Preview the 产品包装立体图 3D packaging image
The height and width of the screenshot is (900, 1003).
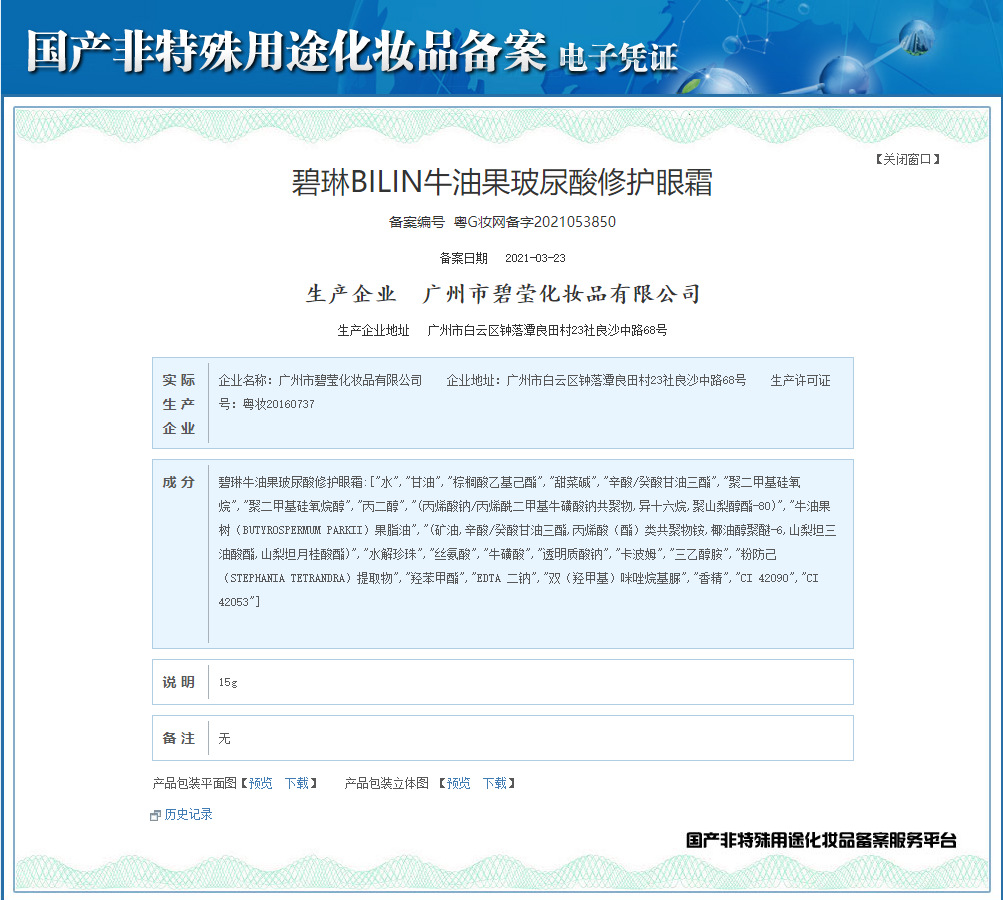click(x=458, y=783)
